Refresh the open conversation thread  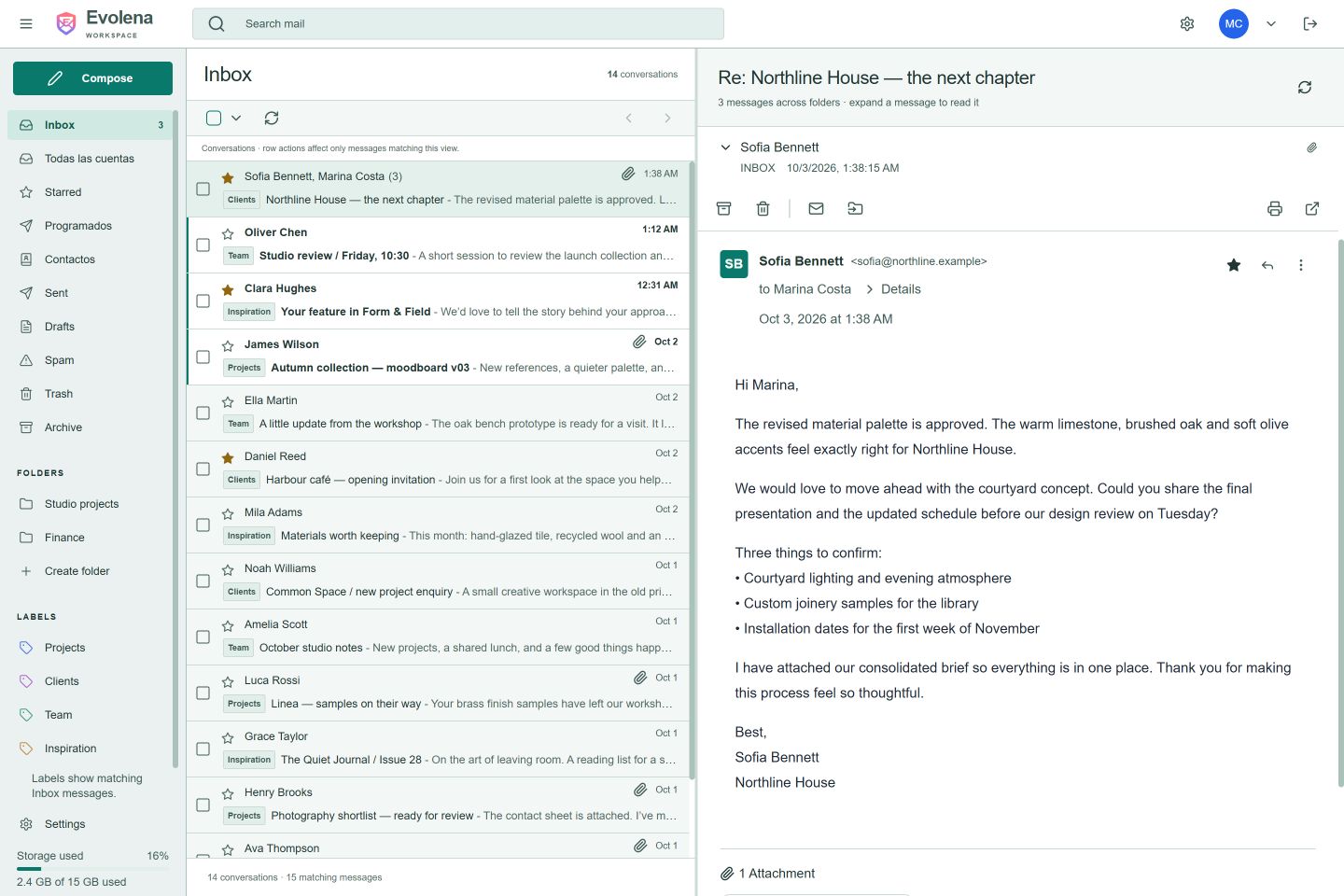1305,87
